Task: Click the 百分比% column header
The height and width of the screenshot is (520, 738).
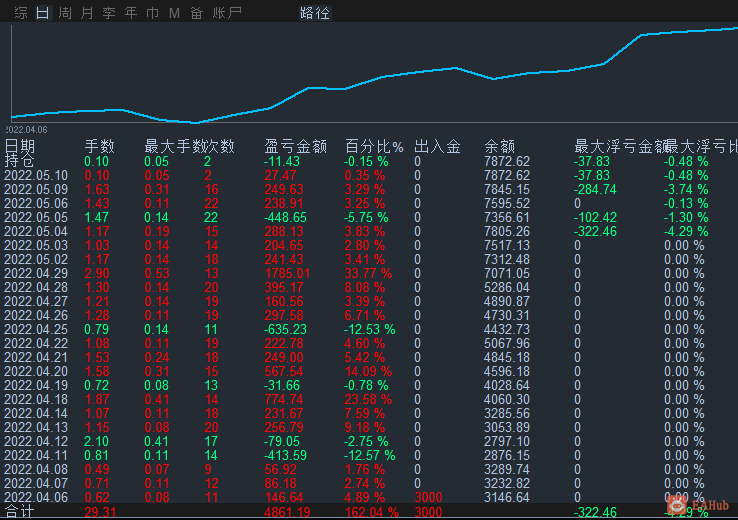Action: tap(374, 146)
